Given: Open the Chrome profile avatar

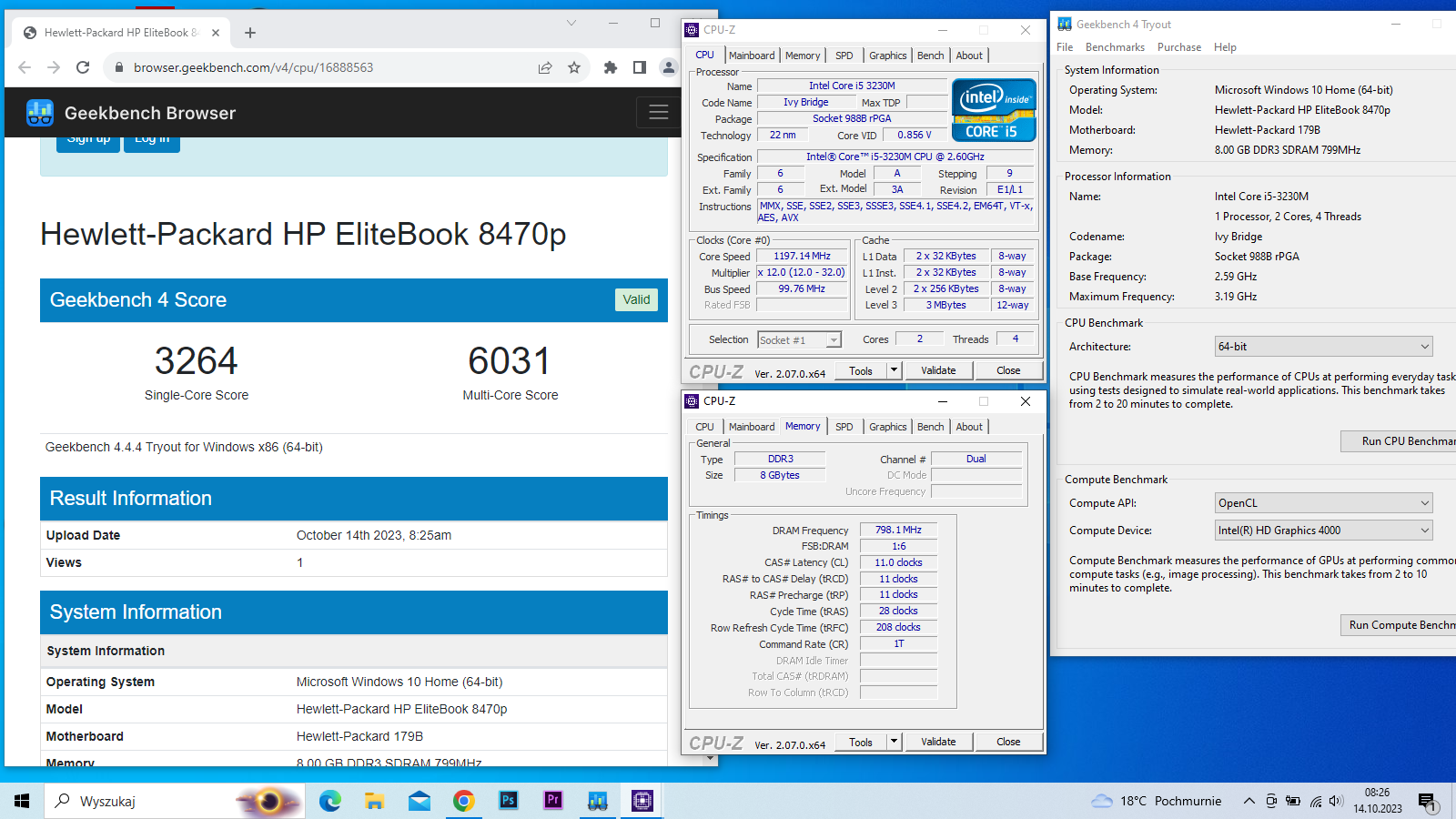Looking at the screenshot, I should pos(669,67).
